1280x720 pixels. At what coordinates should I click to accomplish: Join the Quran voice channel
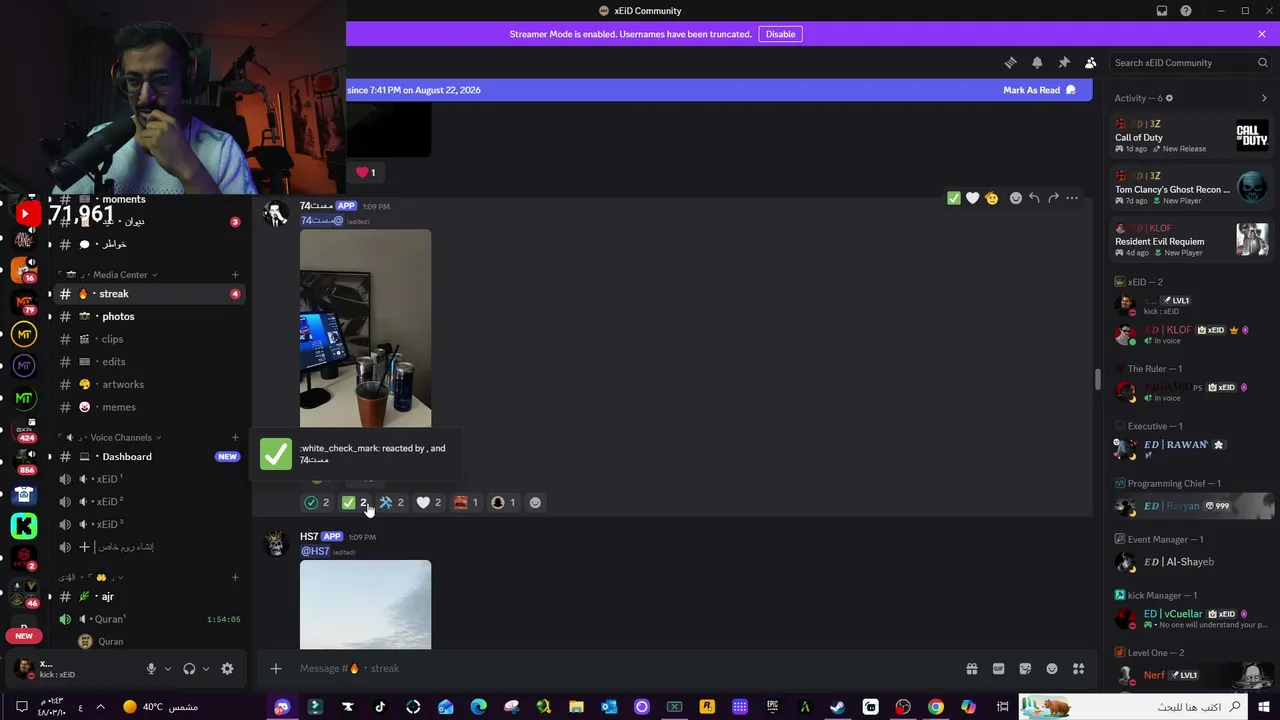click(150, 619)
